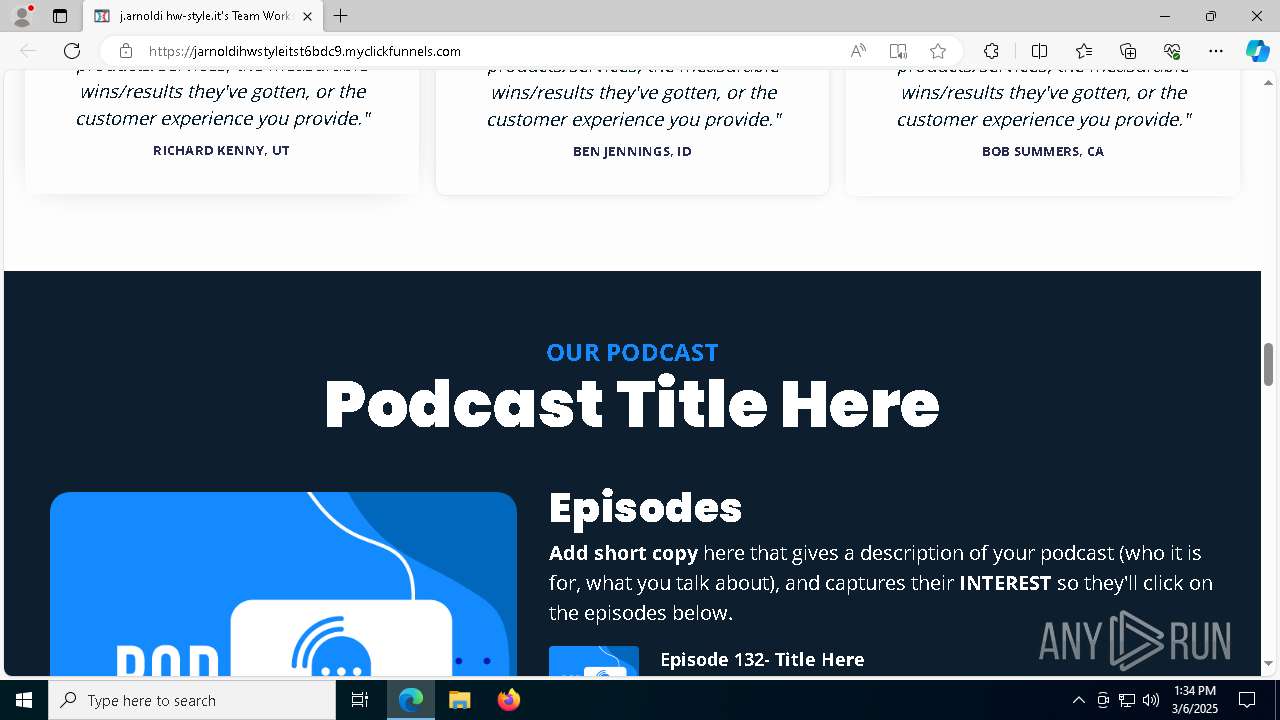The height and width of the screenshot is (720, 1280).
Task: Open the tab actions menu icon
Action: pos(60,16)
